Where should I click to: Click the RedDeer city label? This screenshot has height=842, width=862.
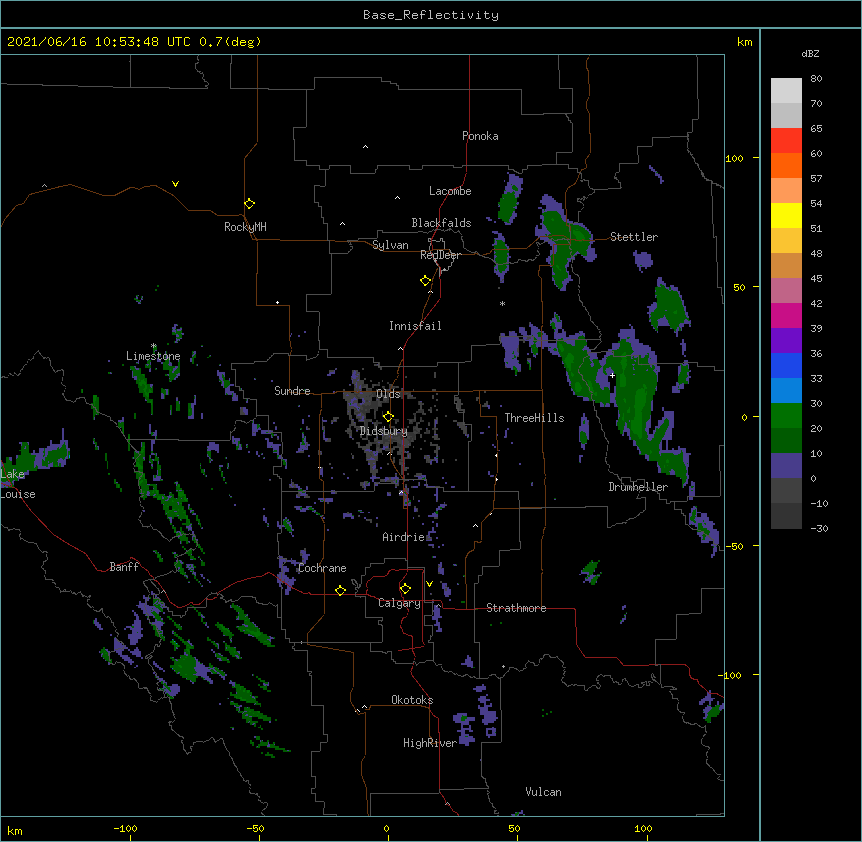440,255
